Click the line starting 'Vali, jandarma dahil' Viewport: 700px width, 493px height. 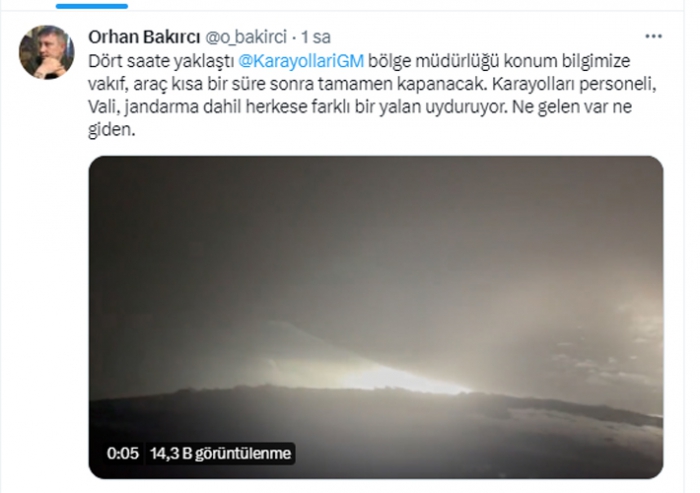tap(360, 107)
